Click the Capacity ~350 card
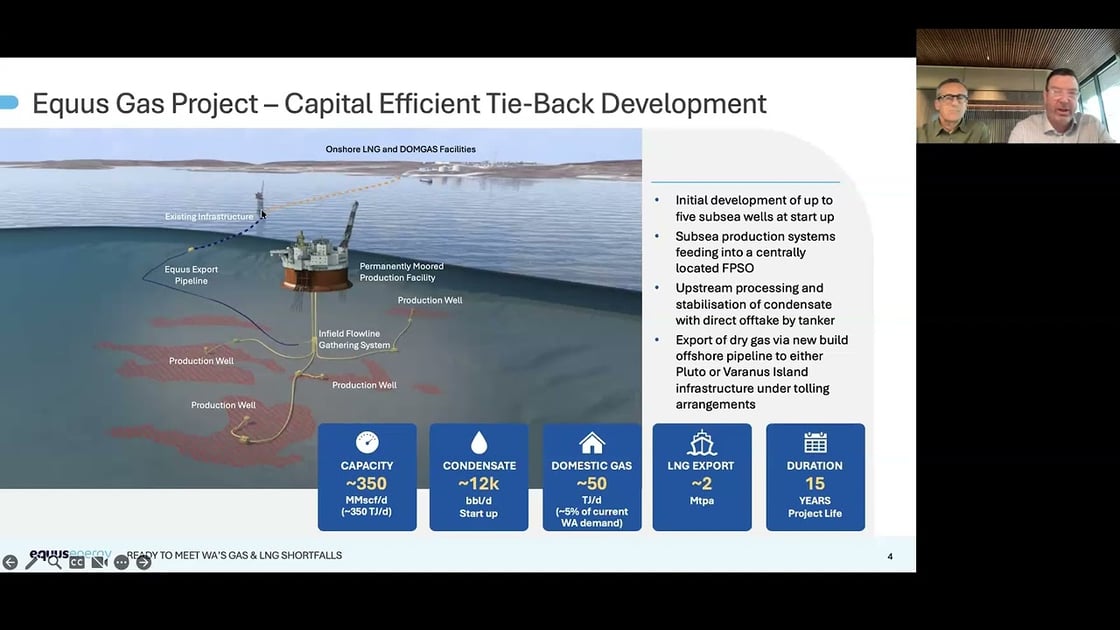Screen dimensions: 1120x630 point(367,477)
